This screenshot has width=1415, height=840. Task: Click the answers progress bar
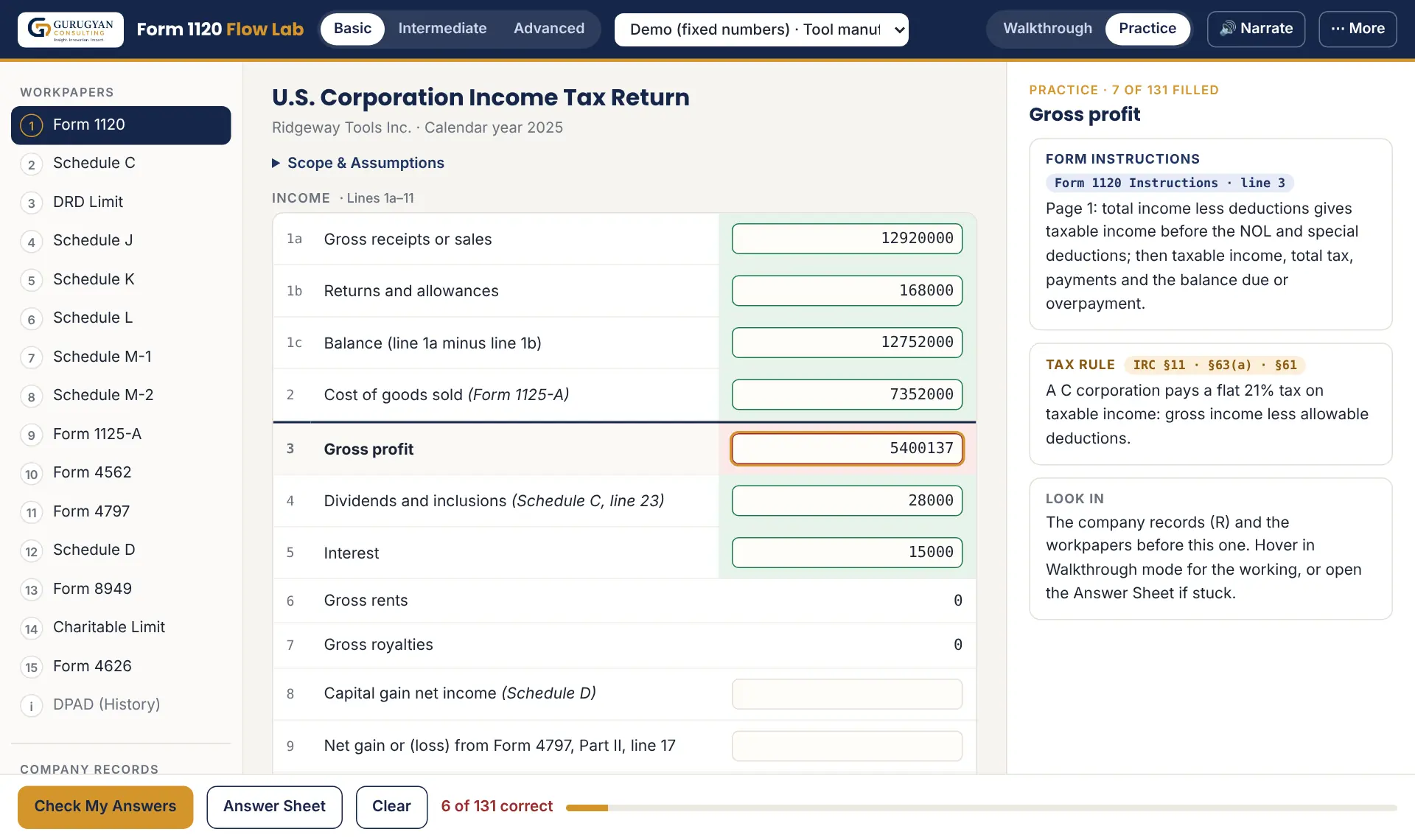(x=981, y=808)
